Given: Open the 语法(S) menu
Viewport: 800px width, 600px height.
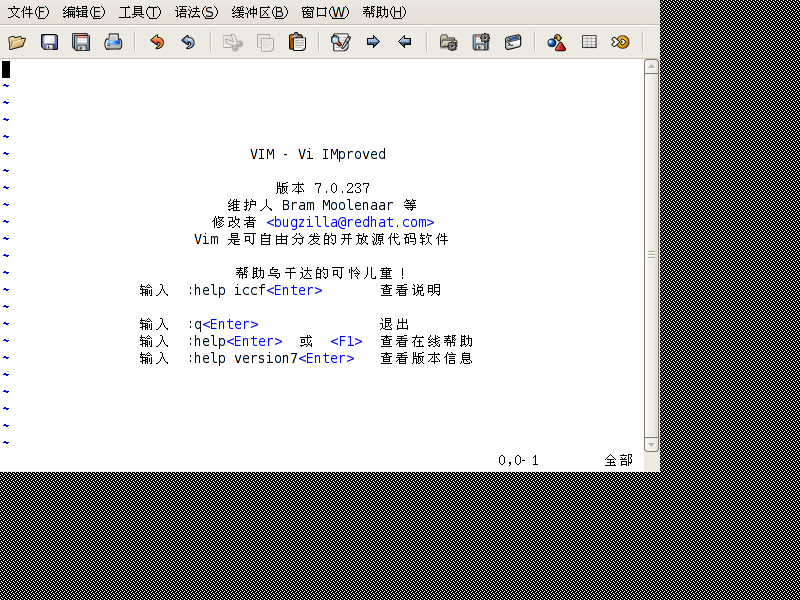Looking at the screenshot, I should click(196, 12).
